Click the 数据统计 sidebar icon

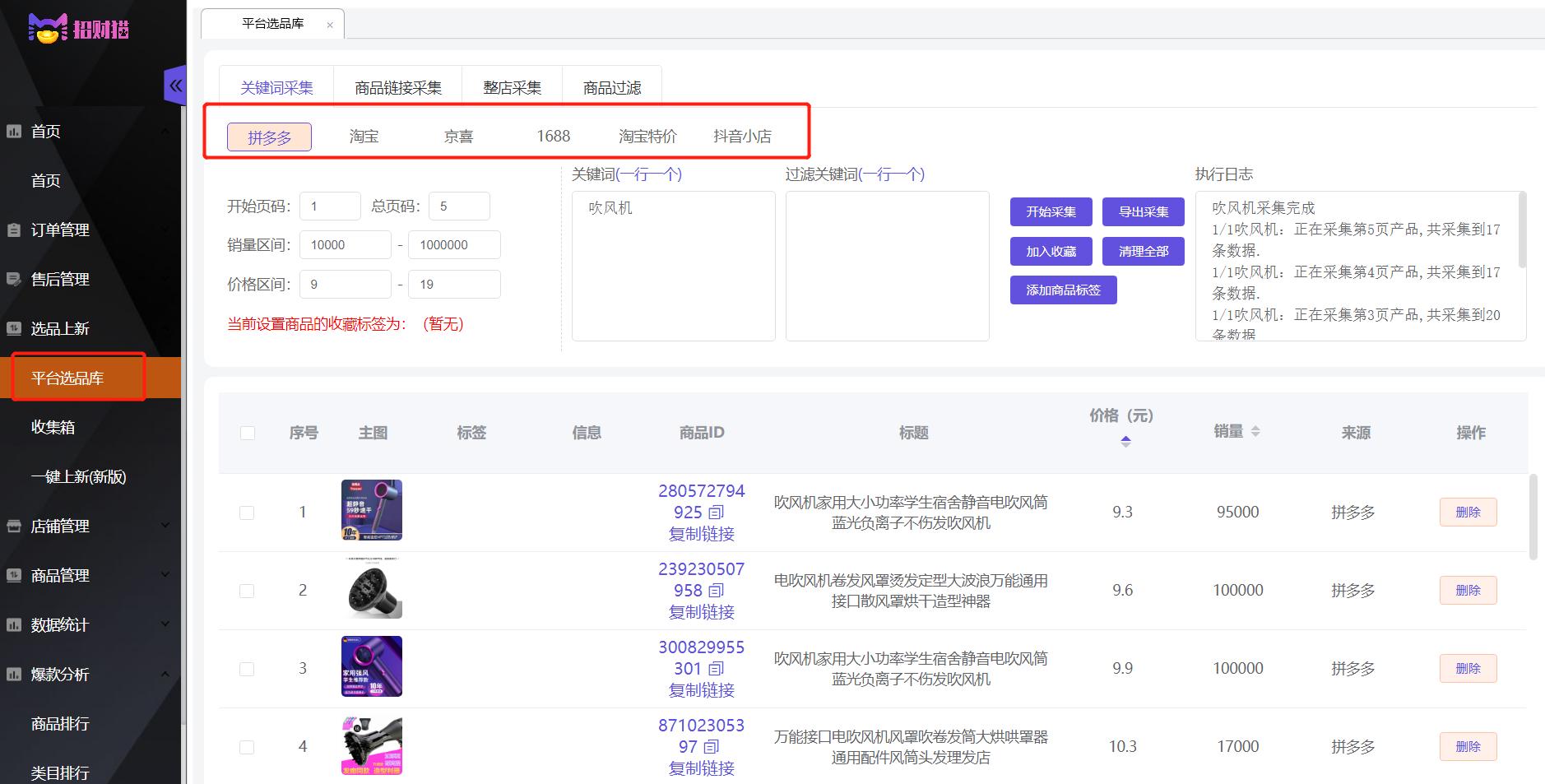13,624
